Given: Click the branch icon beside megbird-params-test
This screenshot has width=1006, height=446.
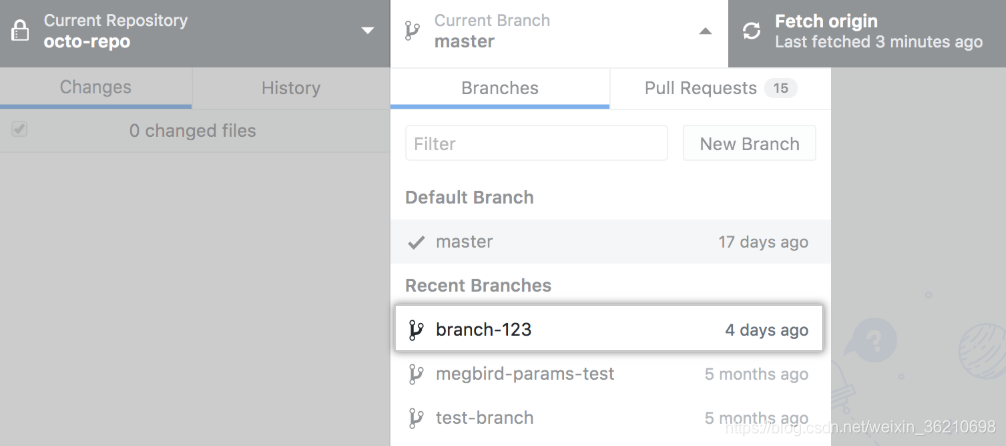Looking at the screenshot, I should [416, 374].
